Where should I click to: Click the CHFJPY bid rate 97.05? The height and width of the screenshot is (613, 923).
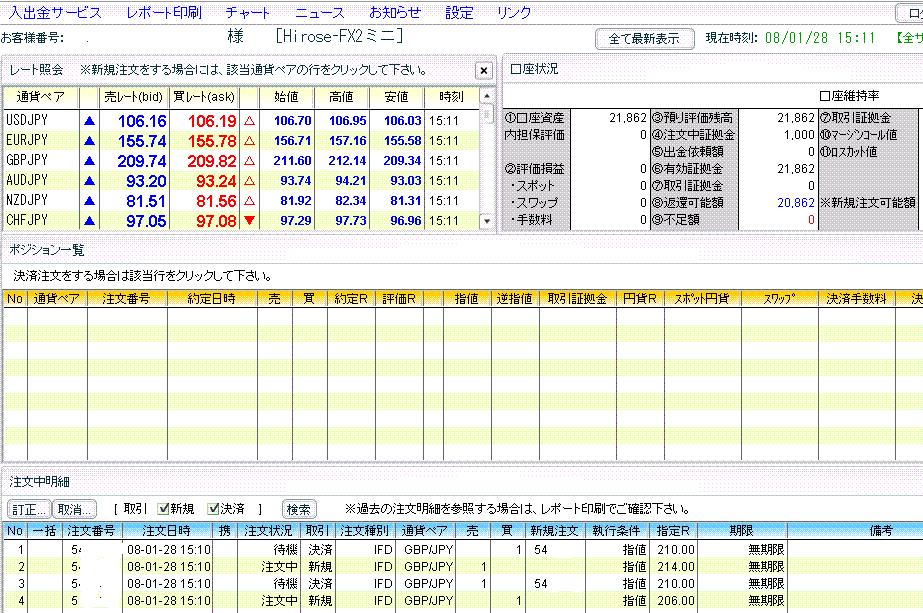pyautogui.click(x=147, y=221)
